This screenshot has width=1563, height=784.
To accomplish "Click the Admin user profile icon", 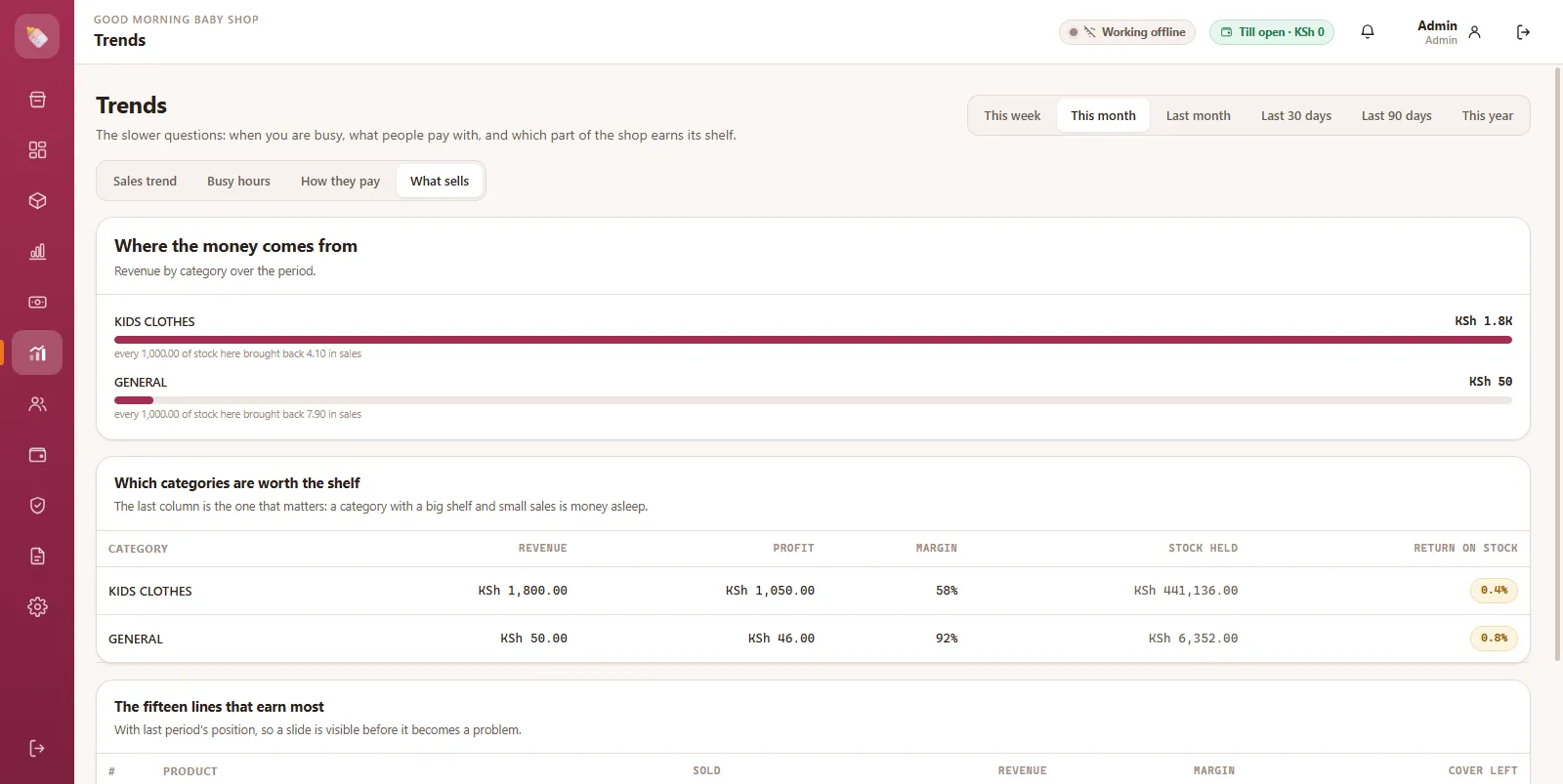I will click(x=1475, y=32).
